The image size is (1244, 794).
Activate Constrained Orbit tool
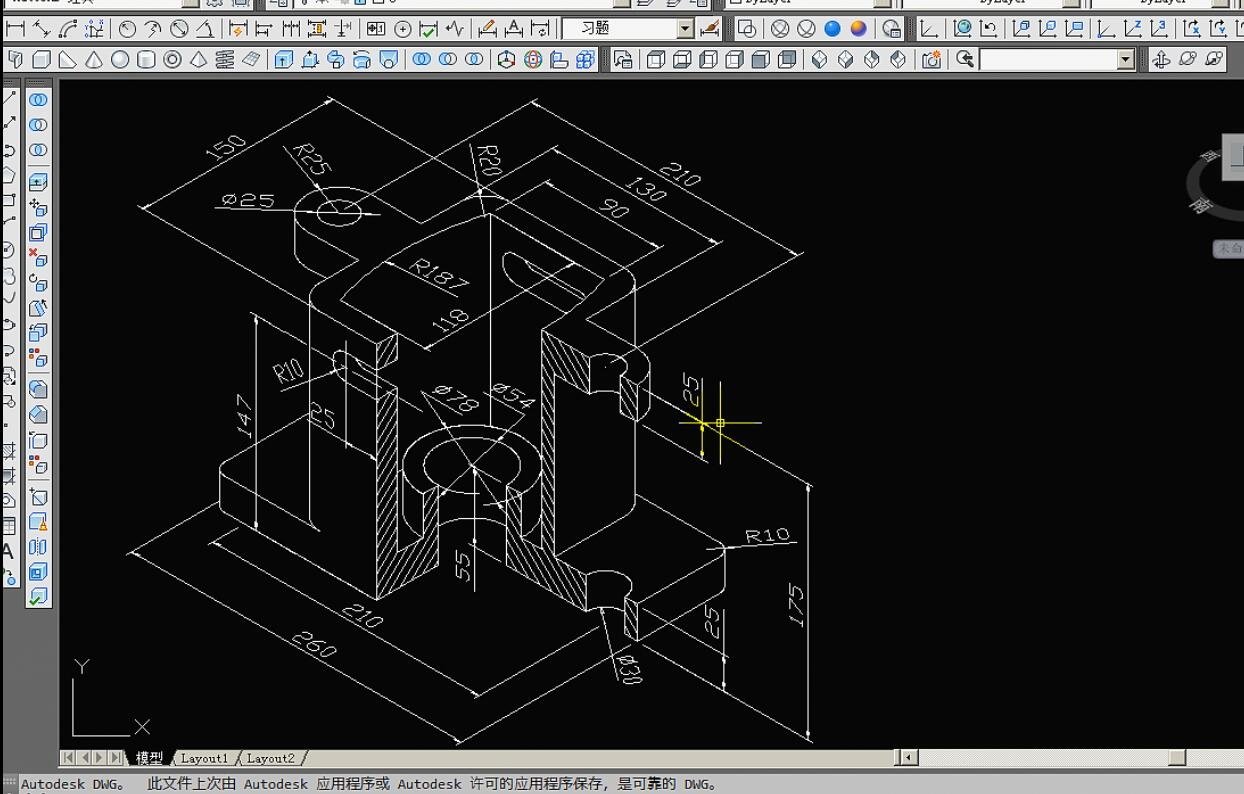1161,60
